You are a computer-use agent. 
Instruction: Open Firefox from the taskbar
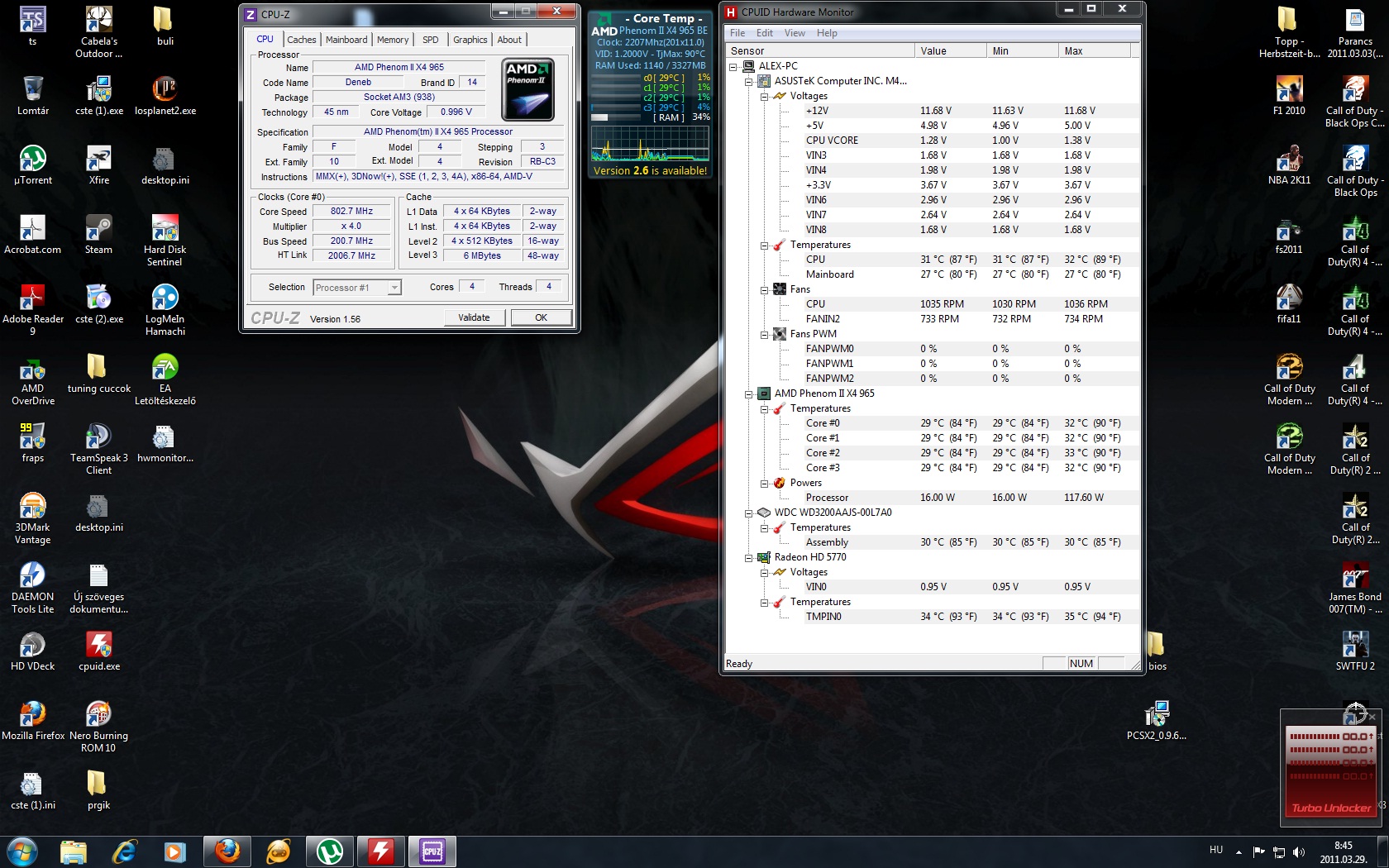point(227,851)
